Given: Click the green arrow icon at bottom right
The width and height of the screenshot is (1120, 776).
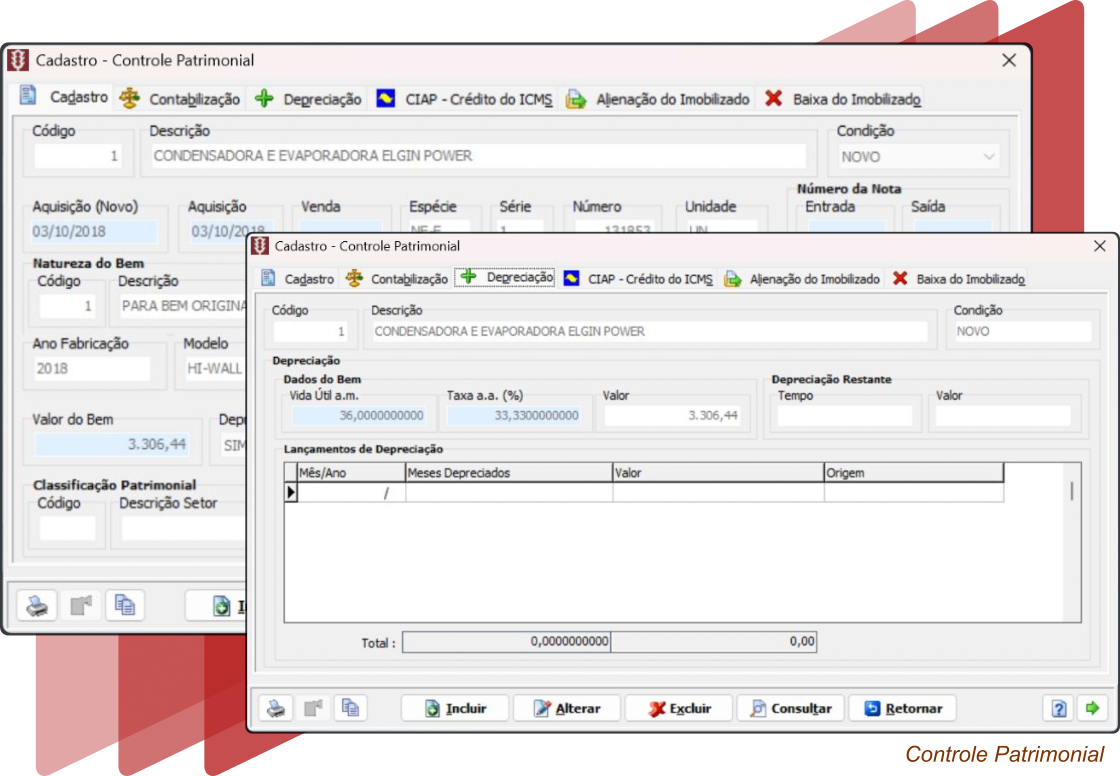Looking at the screenshot, I should tap(1091, 708).
